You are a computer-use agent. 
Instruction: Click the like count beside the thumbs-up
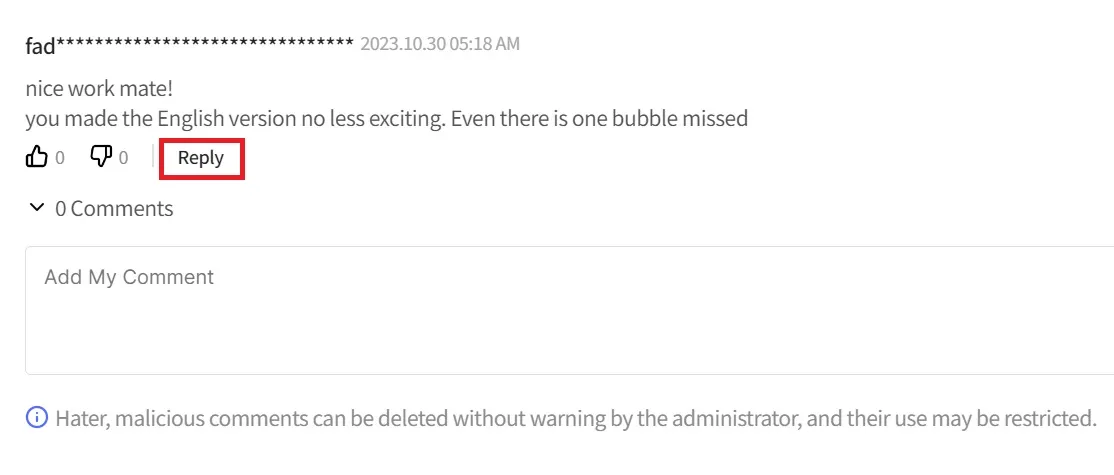click(x=60, y=158)
